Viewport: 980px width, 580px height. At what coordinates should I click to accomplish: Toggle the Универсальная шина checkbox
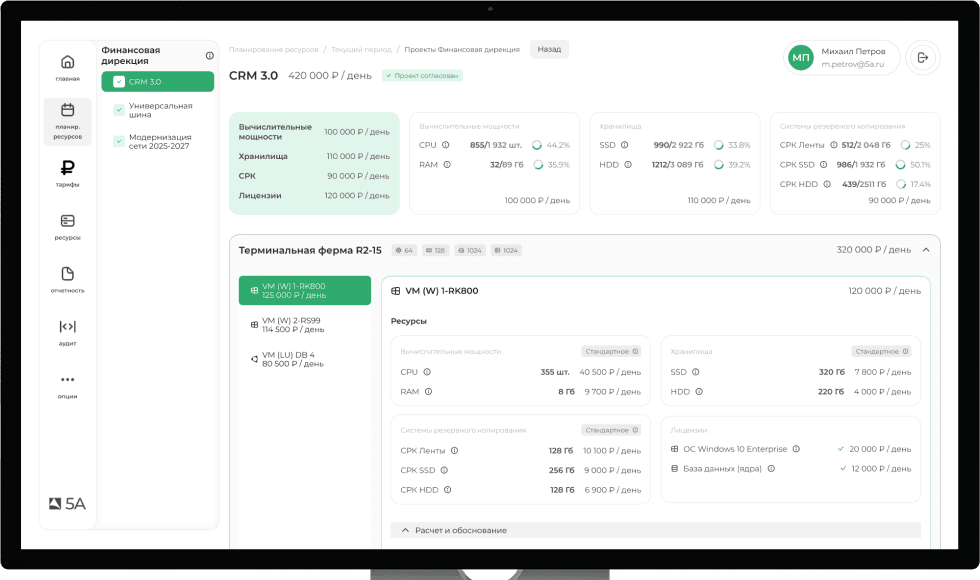click(x=119, y=110)
